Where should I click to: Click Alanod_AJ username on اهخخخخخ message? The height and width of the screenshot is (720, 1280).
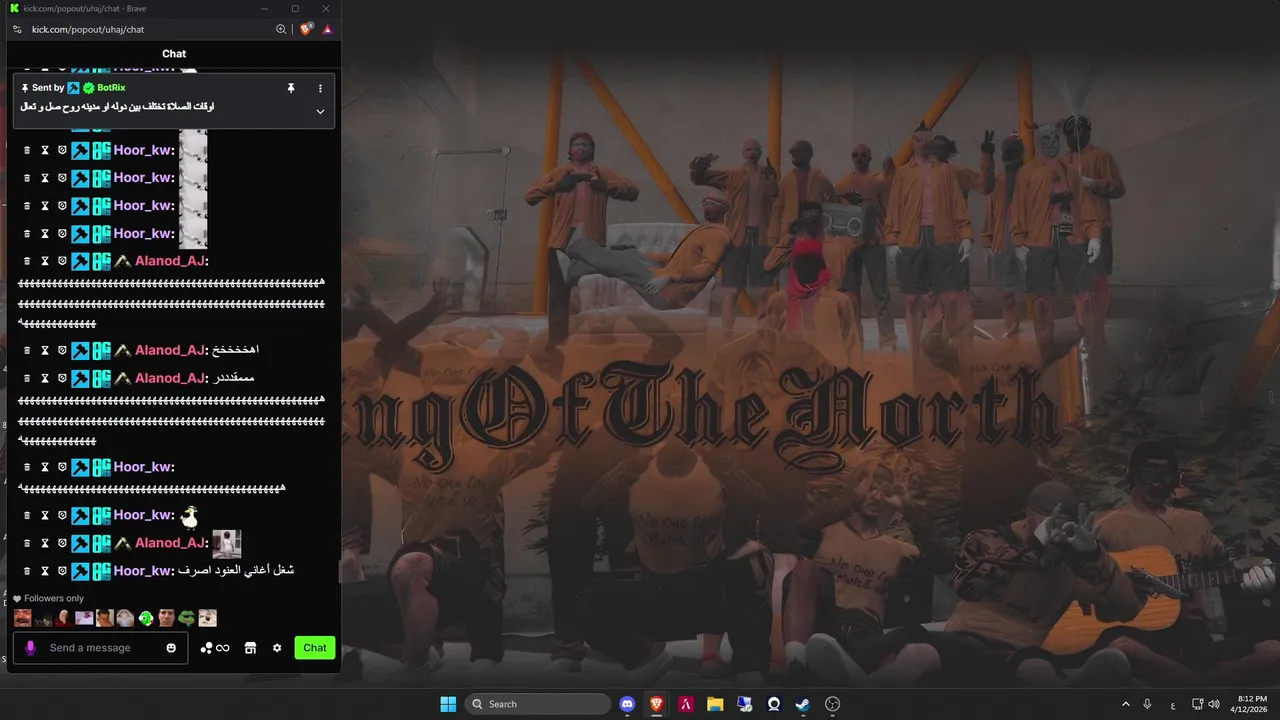171,350
